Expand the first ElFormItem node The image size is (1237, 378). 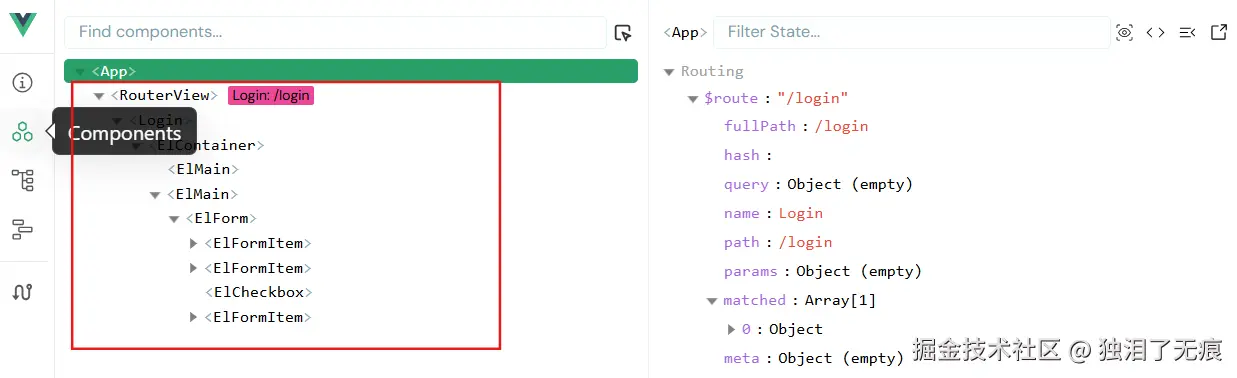(x=194, y=243)
